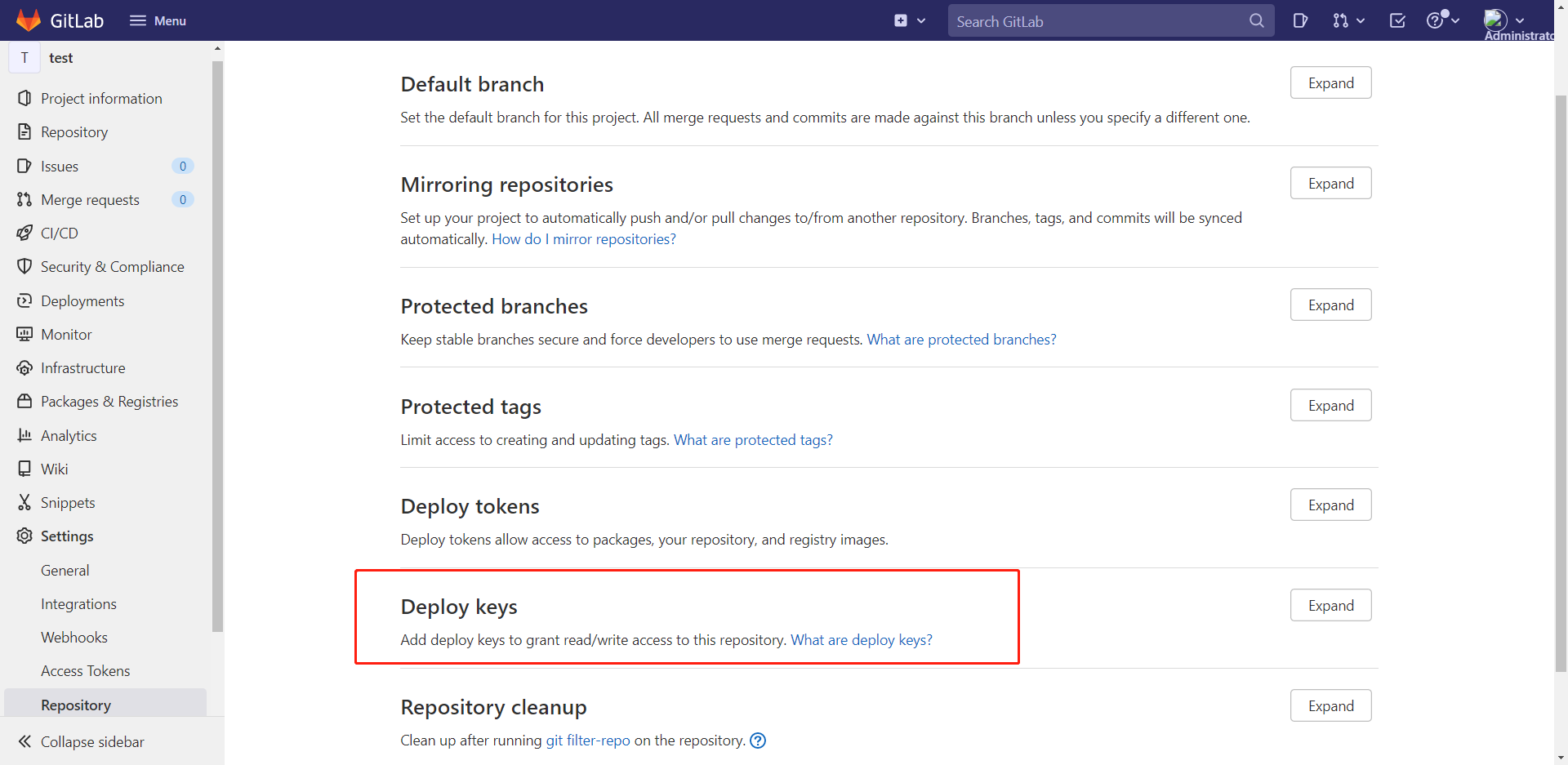The height and width of the screenshot is (765, 1568).
Task: Collapse the left sidebar
Action: (x=91, y=741)
